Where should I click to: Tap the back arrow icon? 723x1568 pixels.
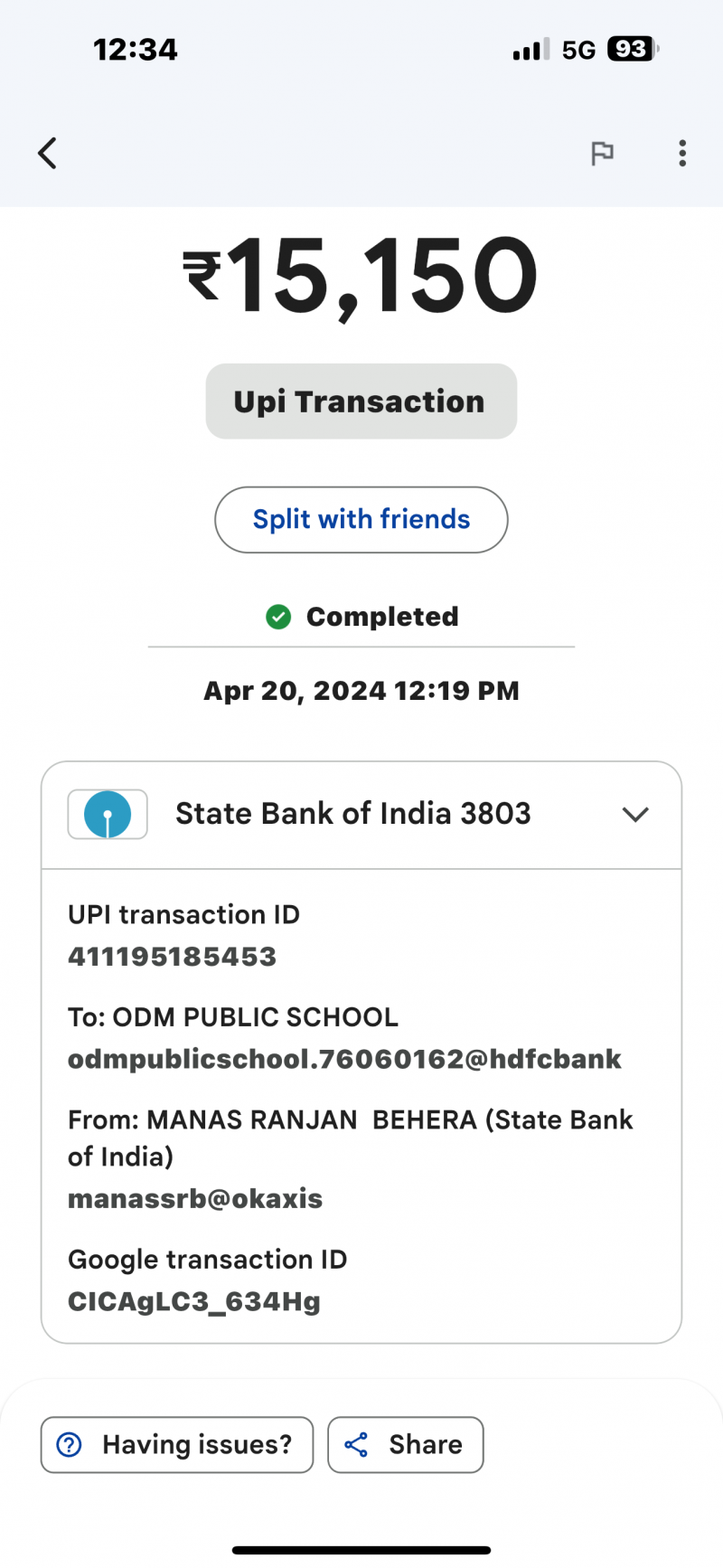(48, 153)
